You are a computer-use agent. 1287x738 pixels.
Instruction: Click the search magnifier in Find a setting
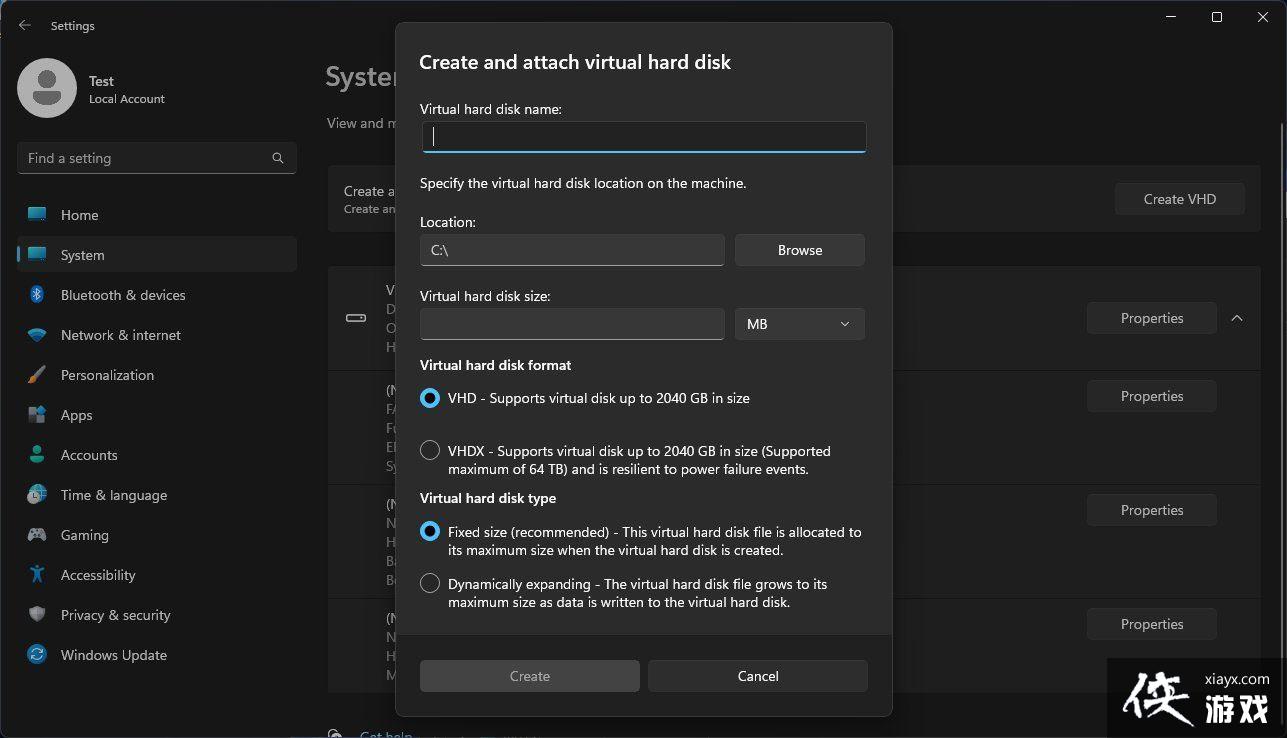[277, 158]
